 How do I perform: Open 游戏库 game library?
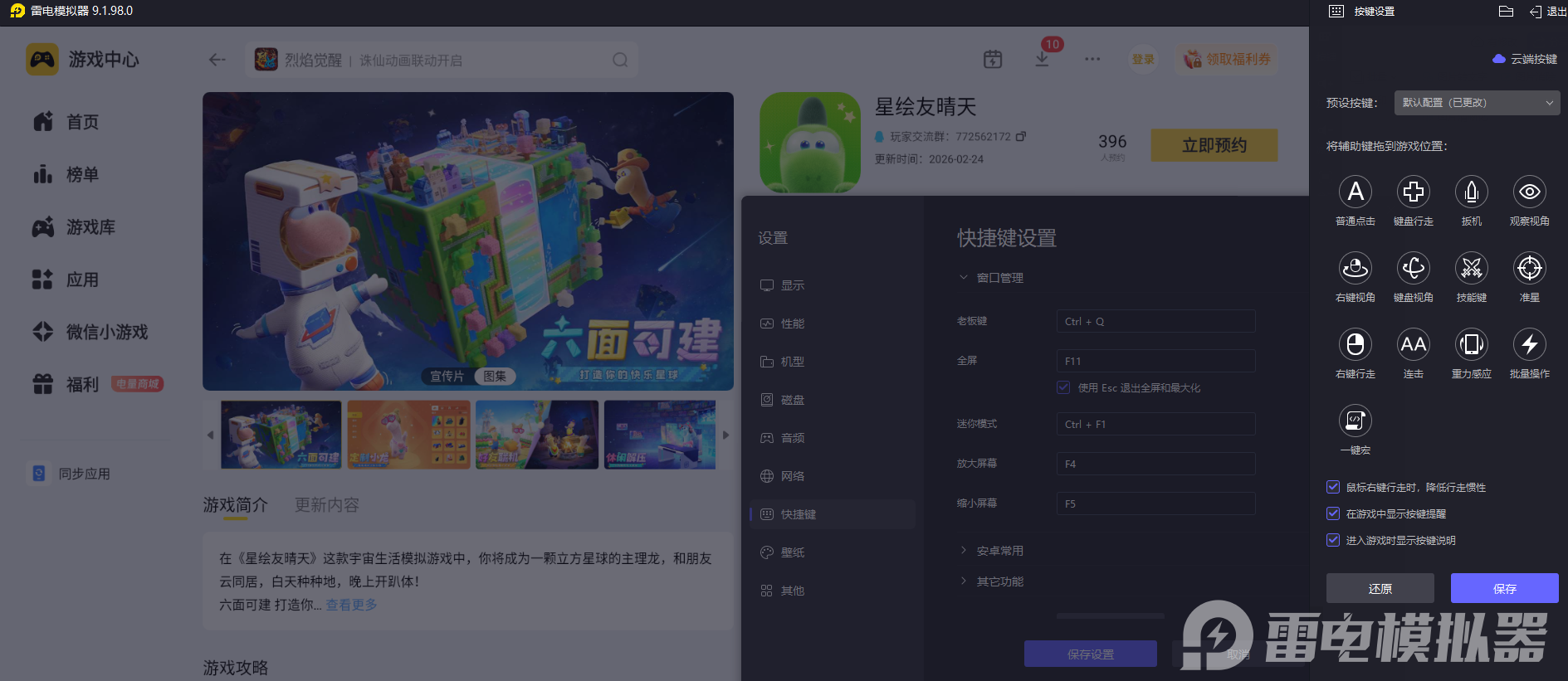click(x=74, y=227)
